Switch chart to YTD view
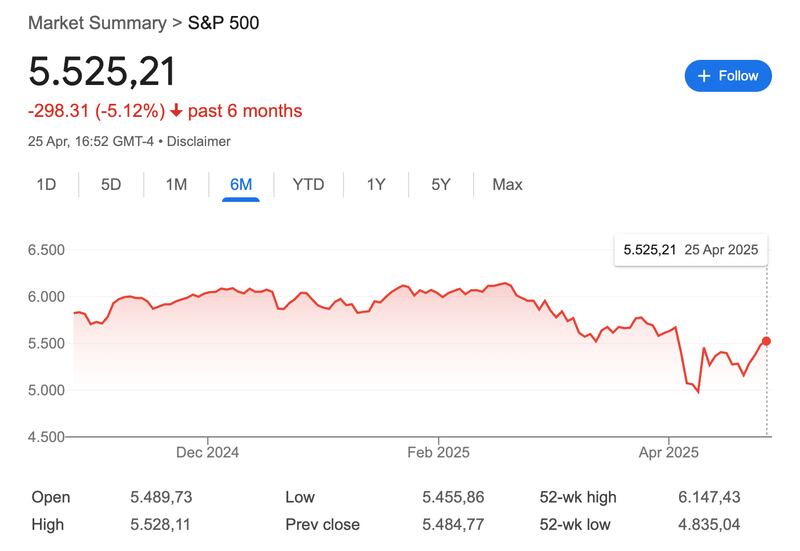 (308, 184)
